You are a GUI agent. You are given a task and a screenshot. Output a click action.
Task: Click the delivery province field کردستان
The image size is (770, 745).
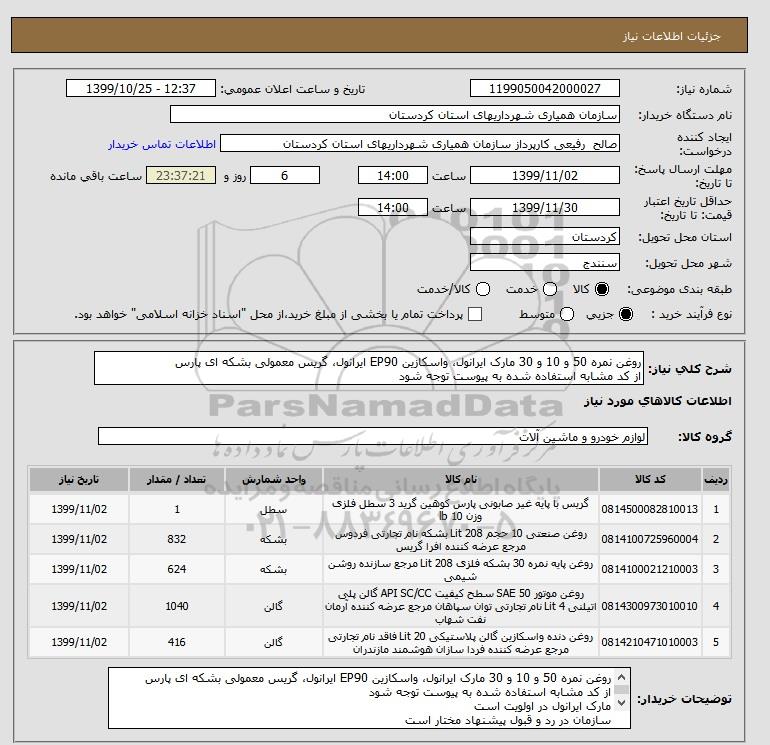pos(545,237)
